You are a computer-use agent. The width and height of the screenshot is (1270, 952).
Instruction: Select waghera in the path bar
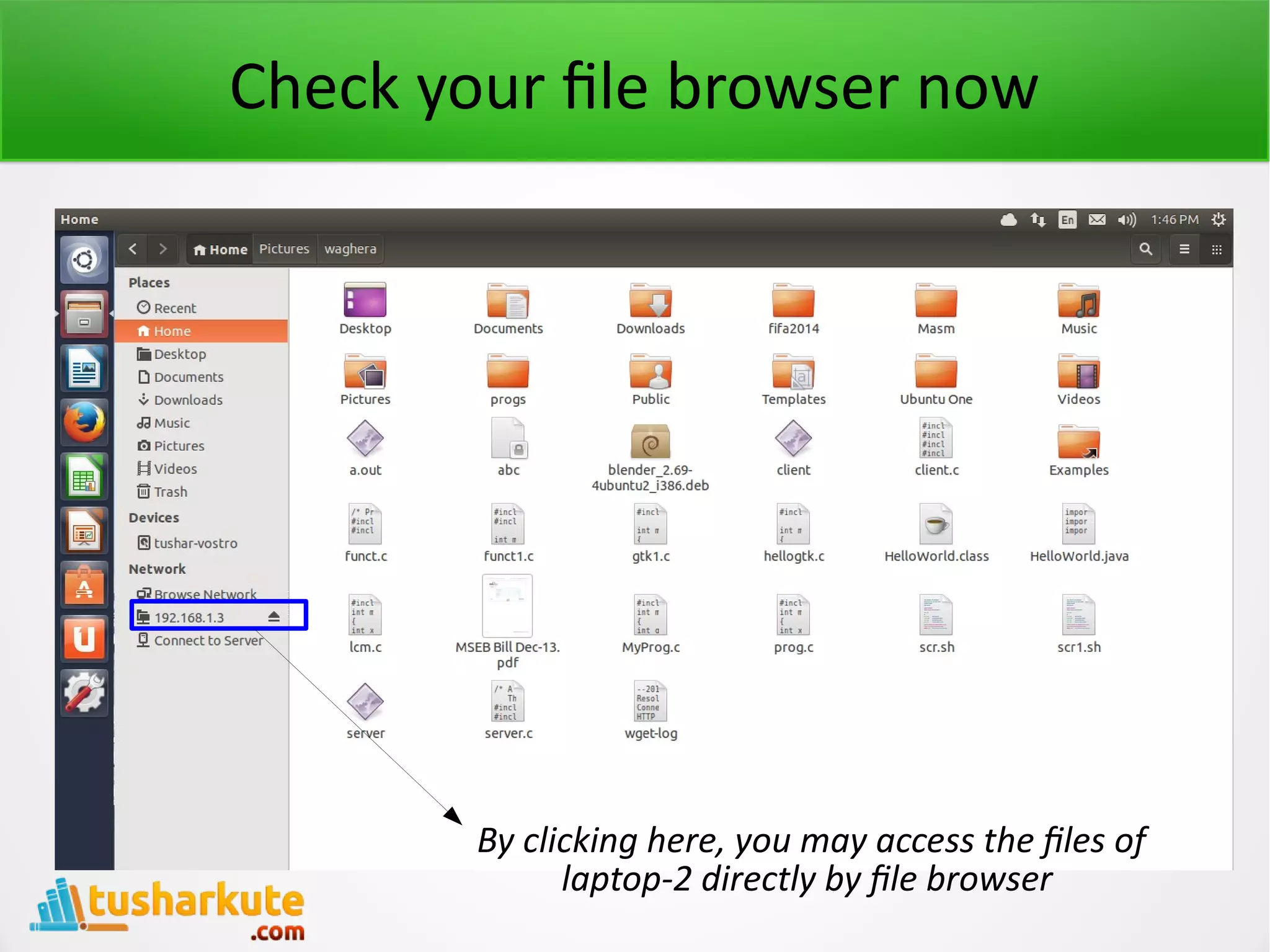[x=350, y=249]
